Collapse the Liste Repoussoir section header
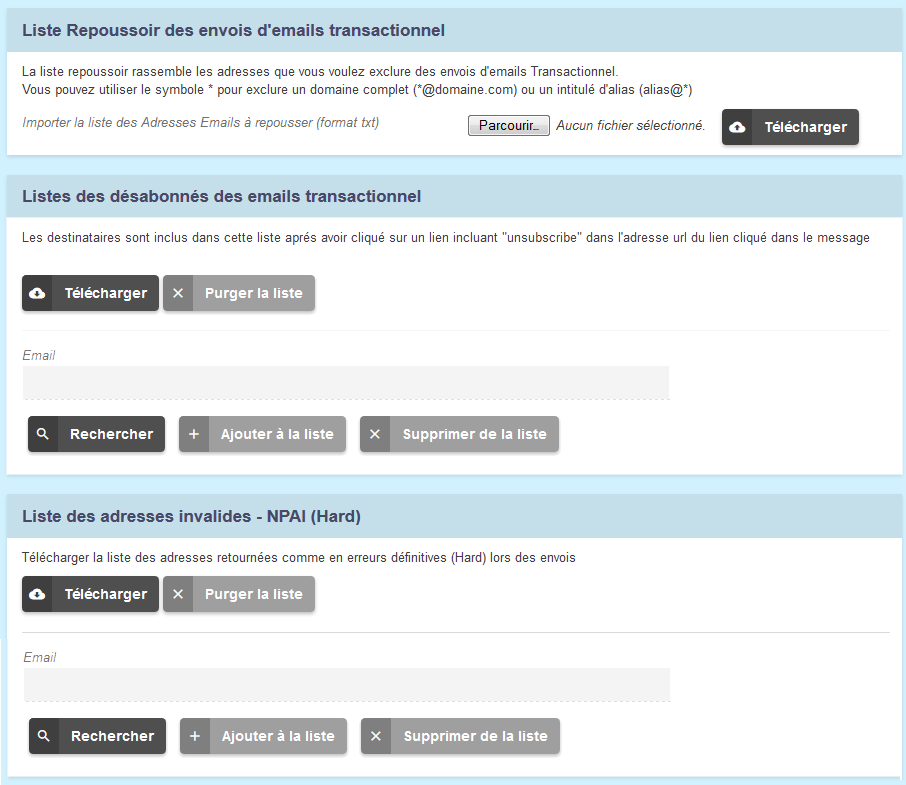This screenshot has height=785, width=906. pyautogui.click(x=232, y=30)
